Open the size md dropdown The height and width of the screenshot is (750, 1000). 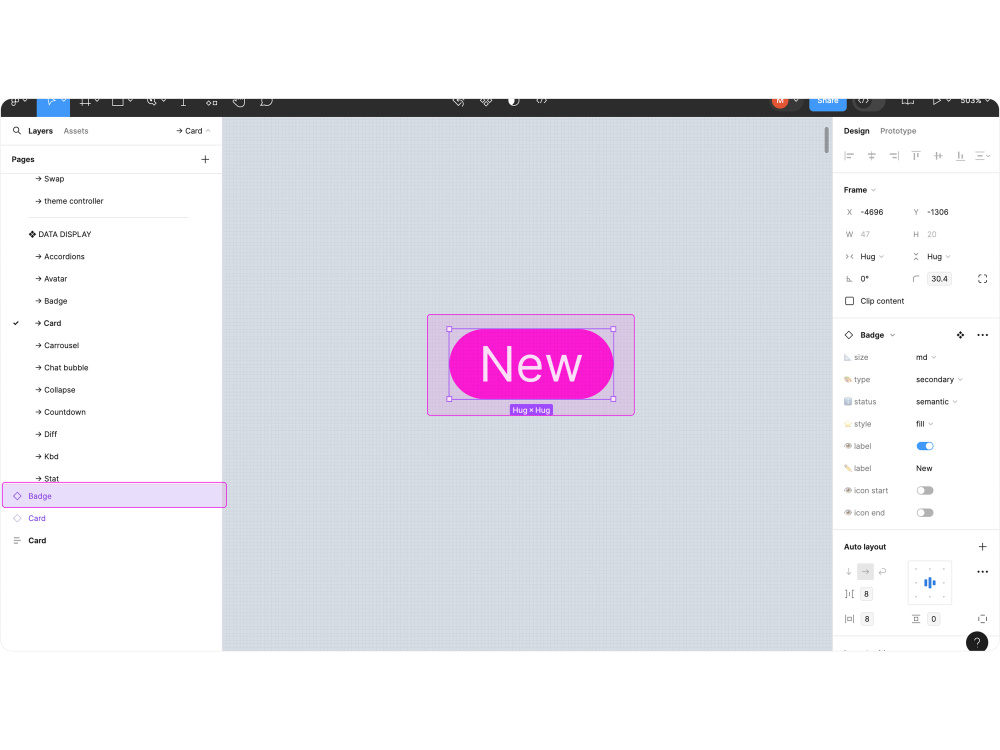[926, 357]
